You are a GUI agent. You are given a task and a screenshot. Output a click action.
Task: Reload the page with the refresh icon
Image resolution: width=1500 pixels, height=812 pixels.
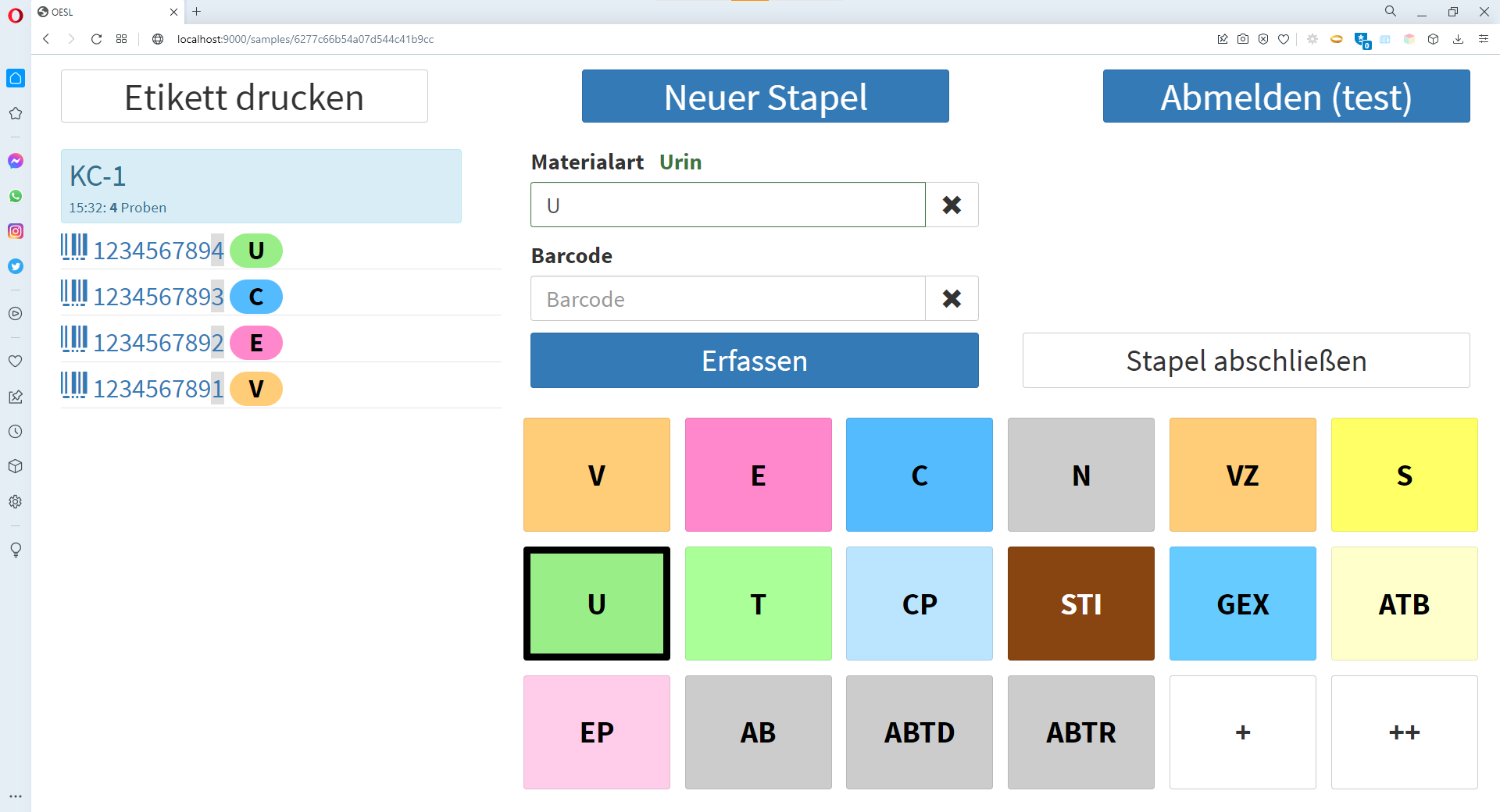96,39
